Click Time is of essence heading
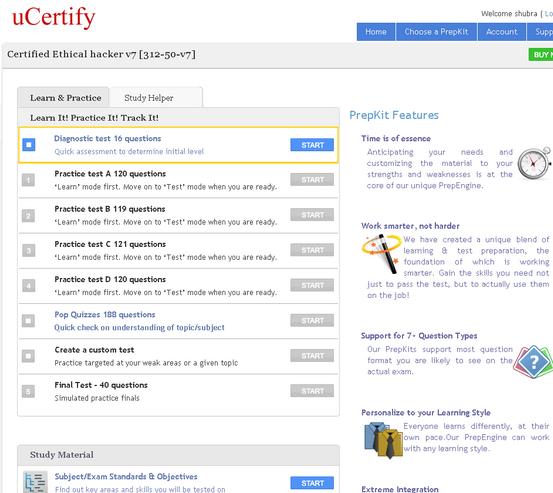The image size is (553, 493). click(x=396, y=139)
